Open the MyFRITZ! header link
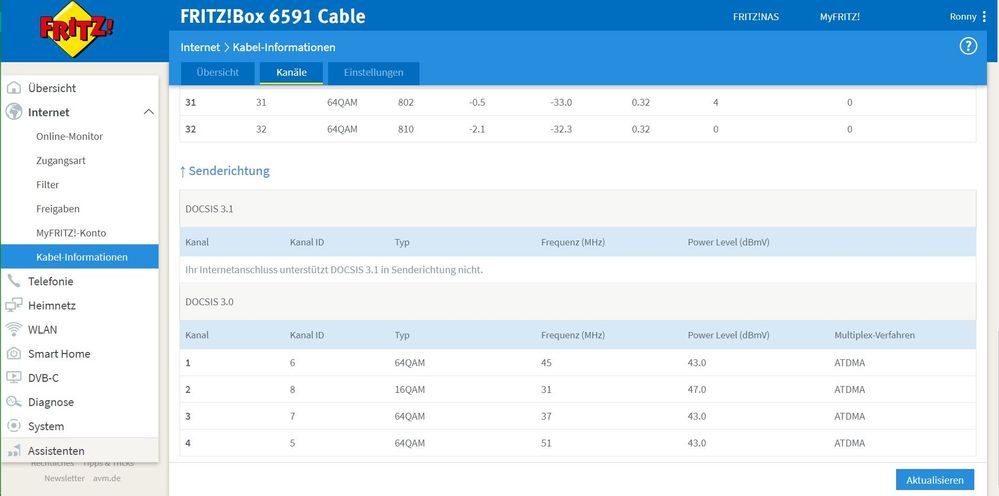The width and height of the screenshot is (999, 496). click(839, 17)
